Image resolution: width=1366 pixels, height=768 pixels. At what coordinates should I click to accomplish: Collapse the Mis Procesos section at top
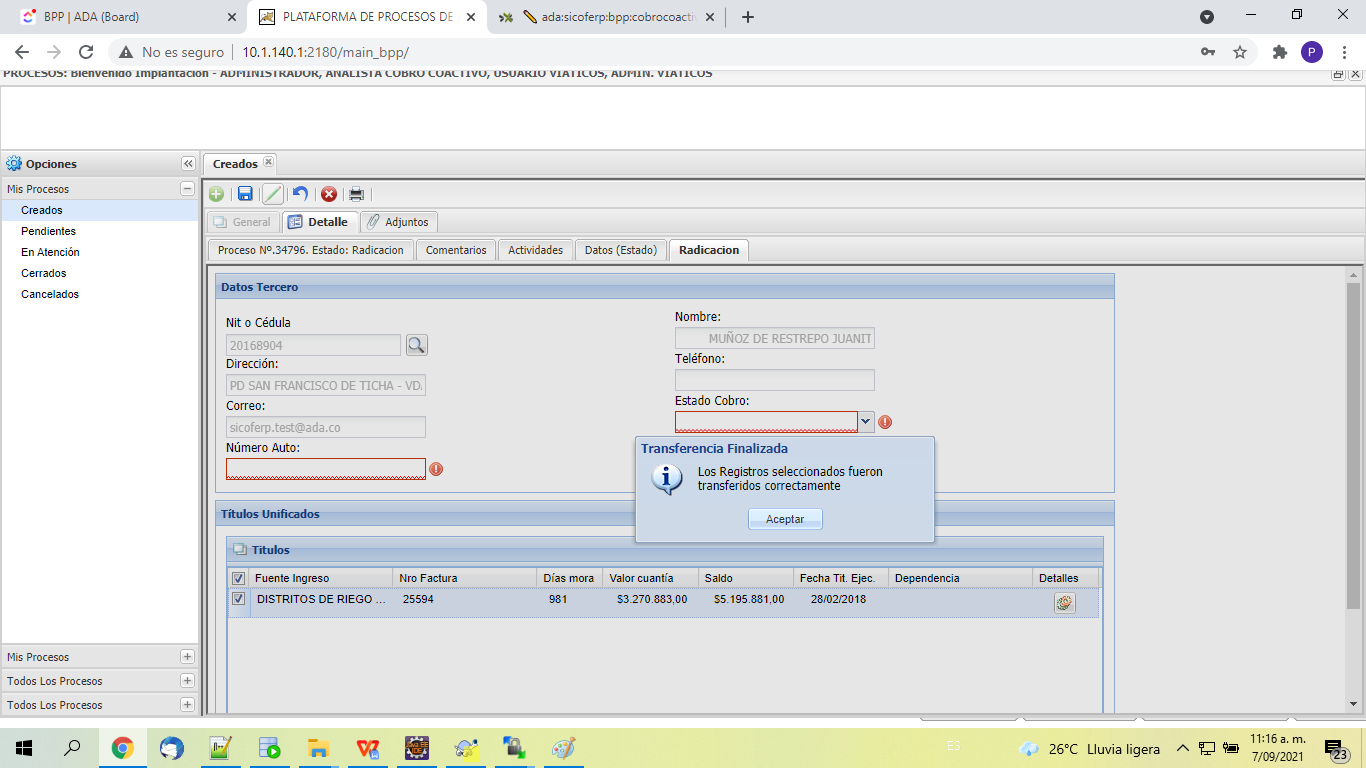tap(187, 189)
